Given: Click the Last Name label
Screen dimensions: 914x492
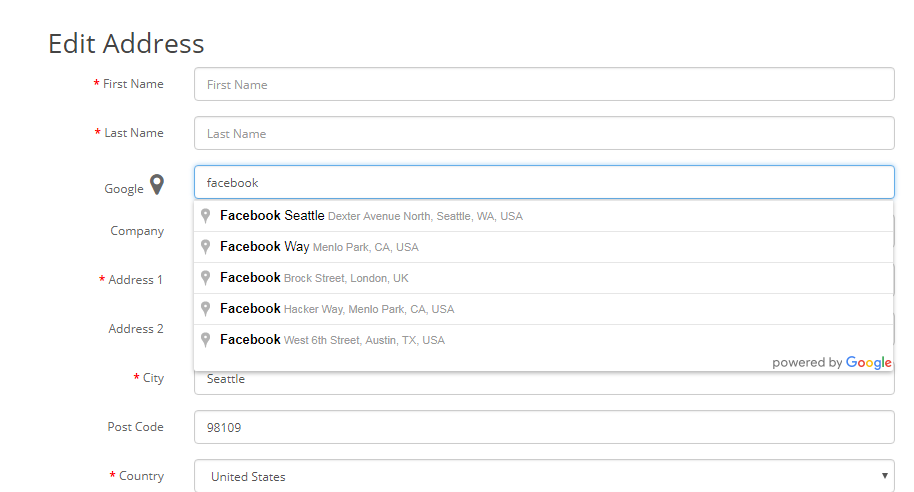Looking at the screenshot, I should pyautogui.click(x=133, y=133).
